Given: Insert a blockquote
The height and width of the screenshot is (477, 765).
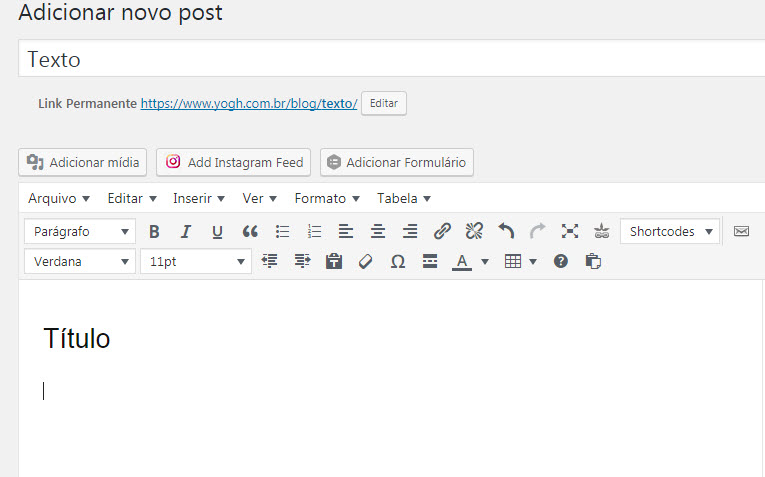Looking at the screenshot, I should (x=250, y=231).
